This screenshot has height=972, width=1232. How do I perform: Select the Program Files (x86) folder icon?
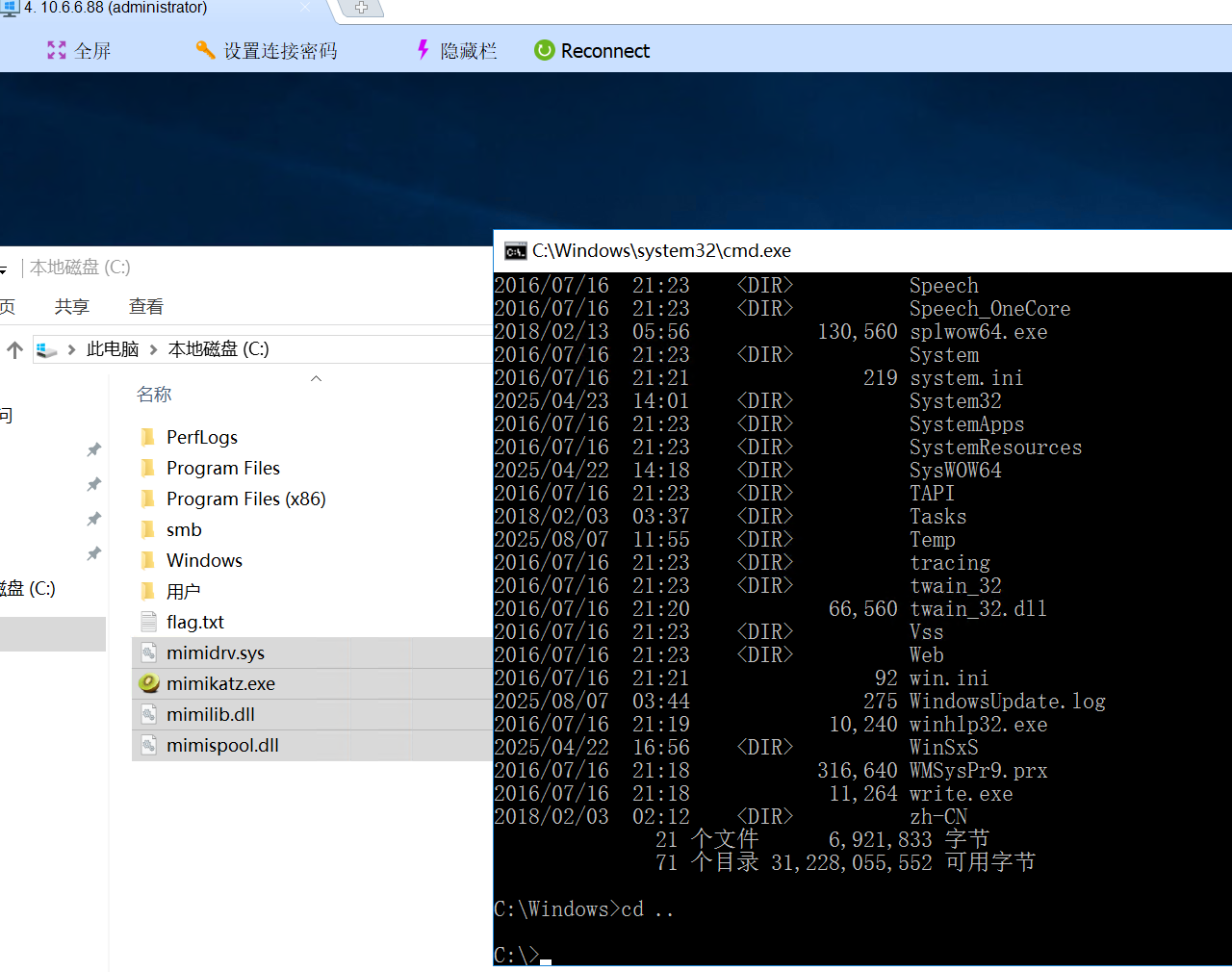click(x=147, y=499)
